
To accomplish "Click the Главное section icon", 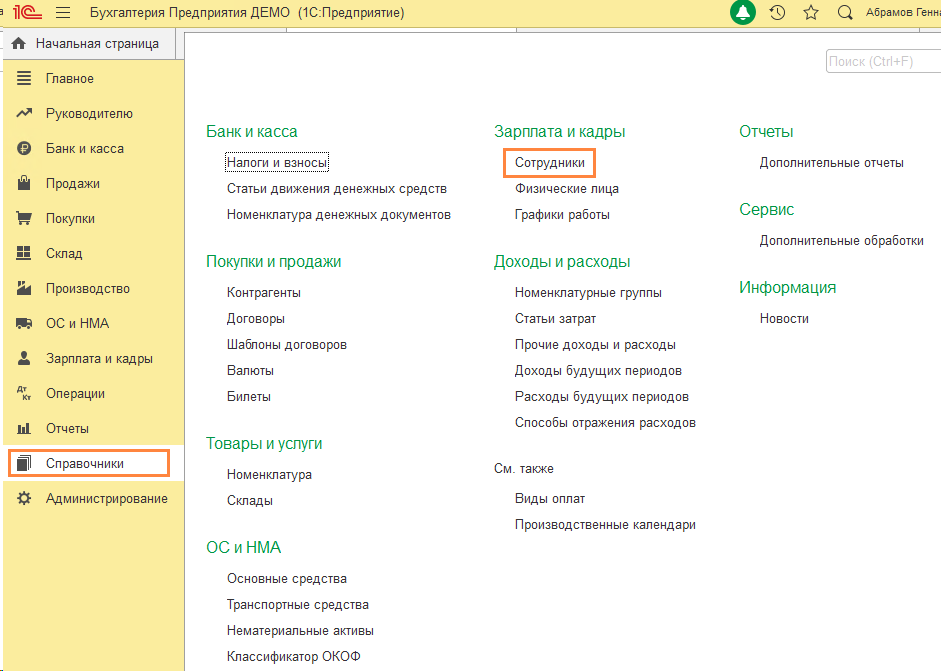I will click(24, 78).
